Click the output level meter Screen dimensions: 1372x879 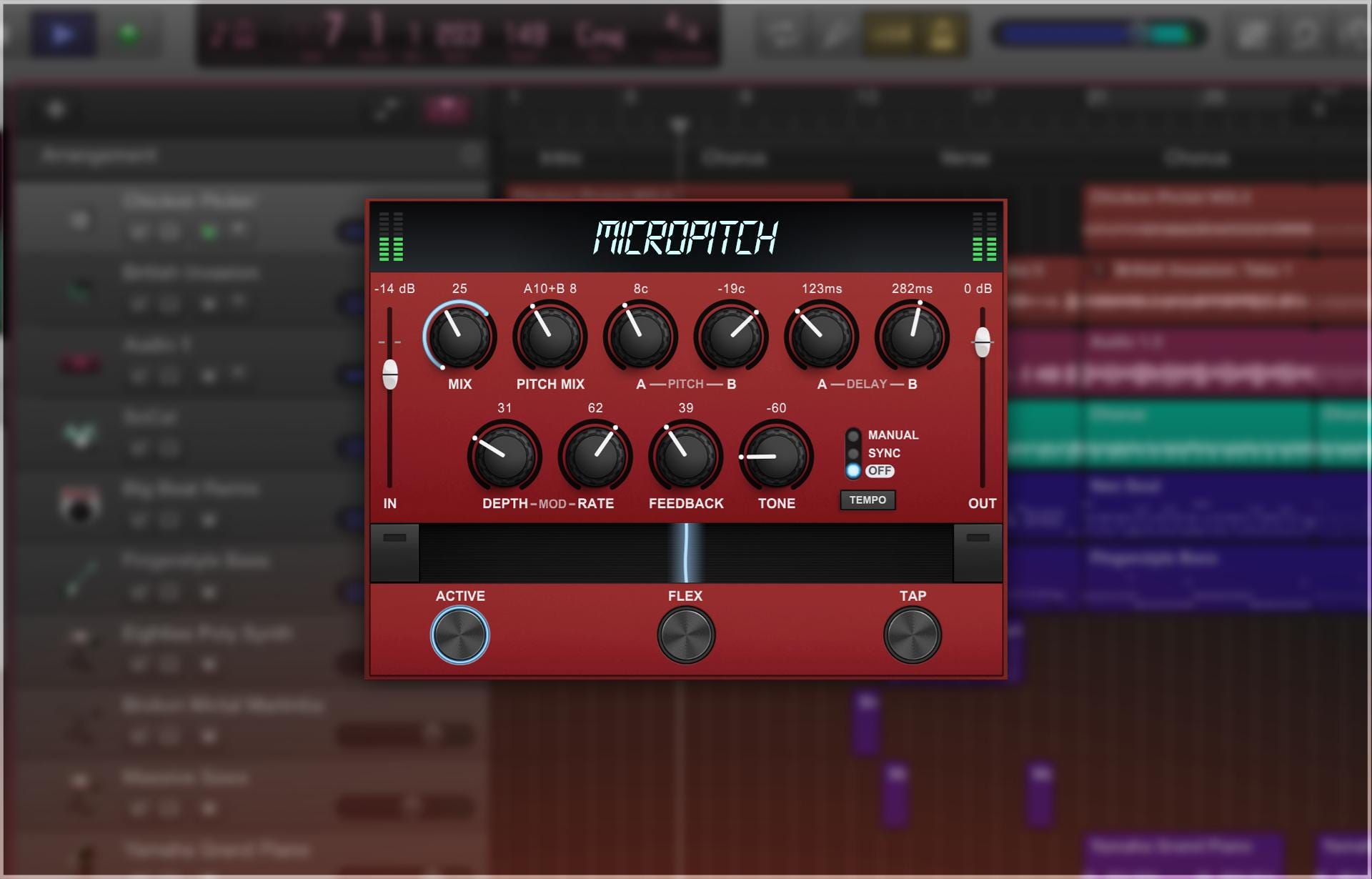984,236
